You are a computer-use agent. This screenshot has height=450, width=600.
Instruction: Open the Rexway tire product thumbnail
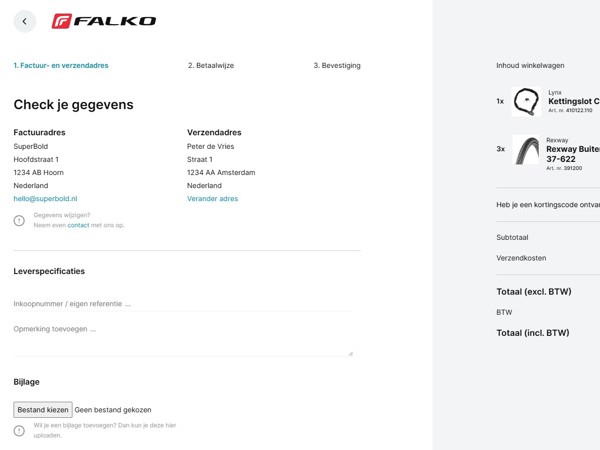click(526, 149)
